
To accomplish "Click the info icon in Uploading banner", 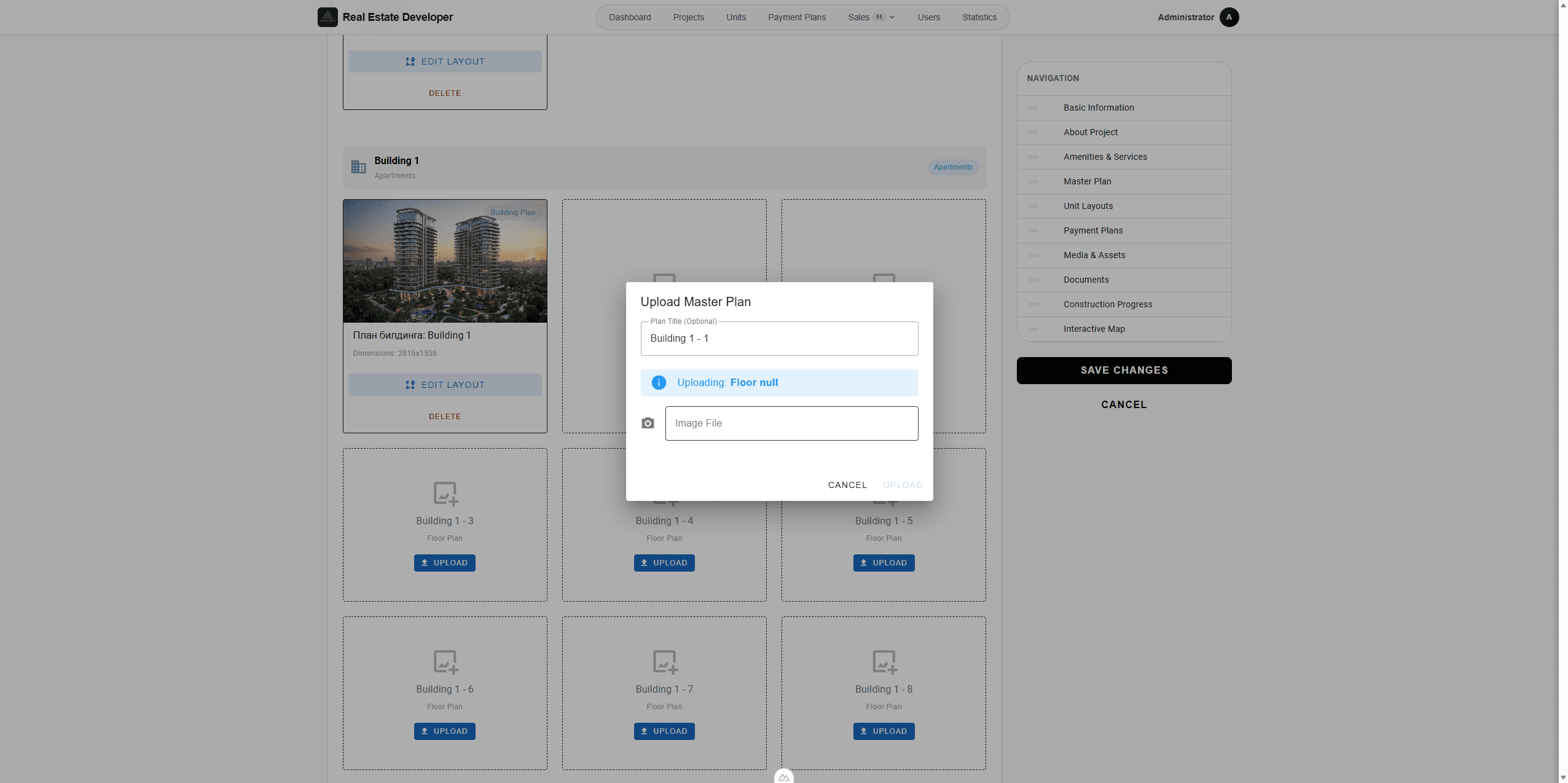I will point(659,383).
